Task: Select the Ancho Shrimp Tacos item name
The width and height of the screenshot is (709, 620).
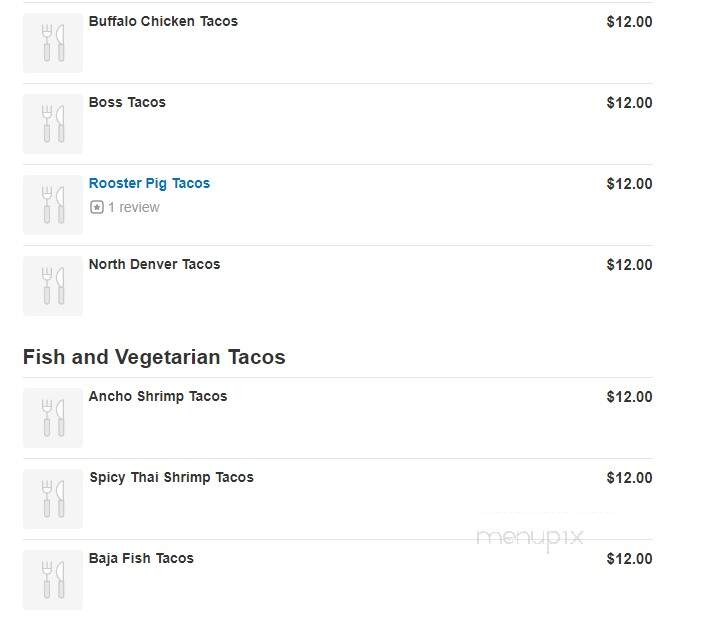Action: pos(158,396)
